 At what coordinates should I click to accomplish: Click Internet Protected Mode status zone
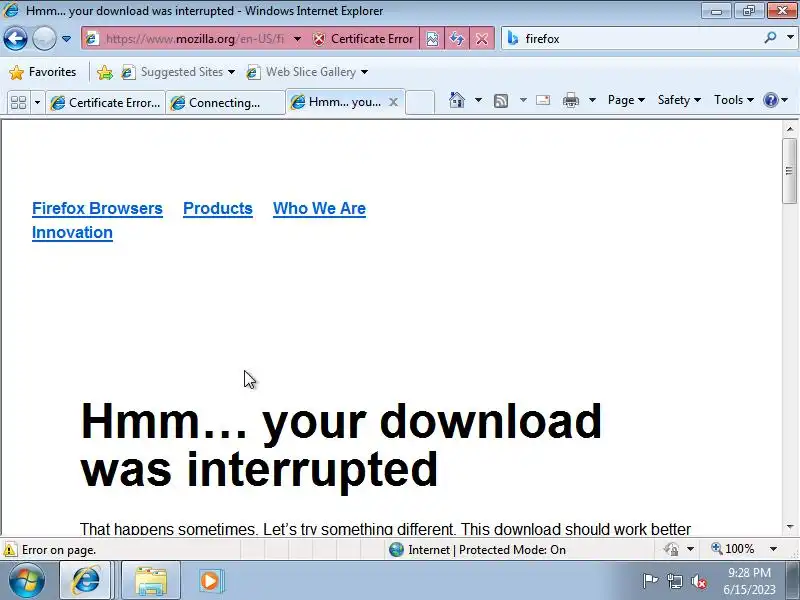click(x=477, y=549)
